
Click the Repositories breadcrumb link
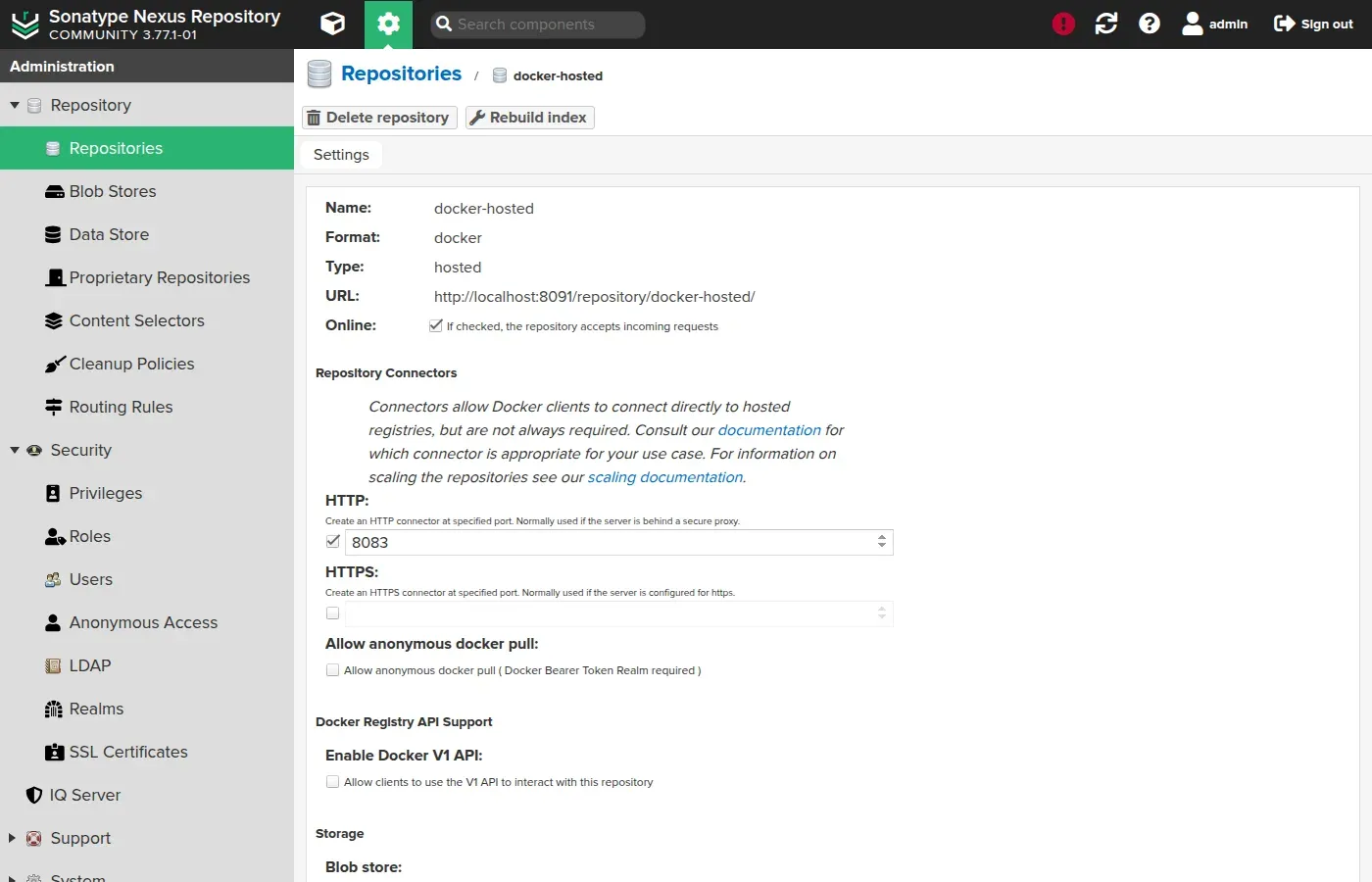pyautogui.click(x=401, y=73)
